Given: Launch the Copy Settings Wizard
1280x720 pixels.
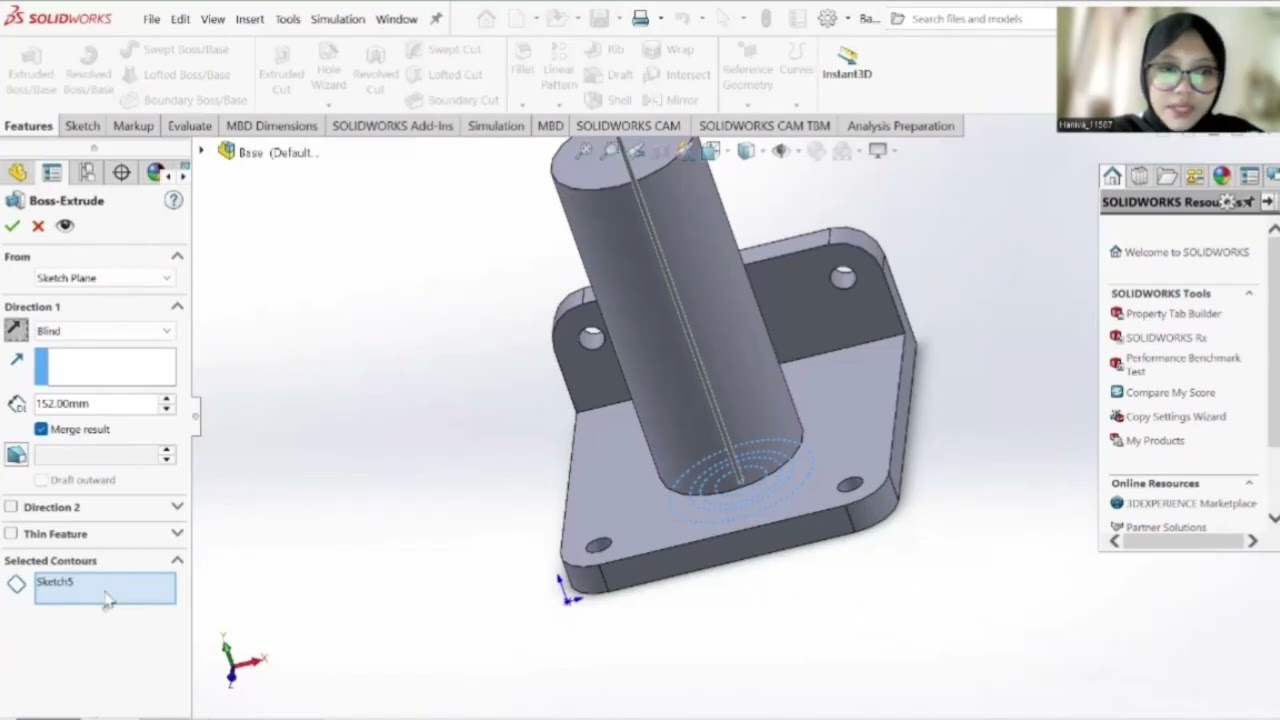Looking at the screenshot, I should coord(1167,417).
